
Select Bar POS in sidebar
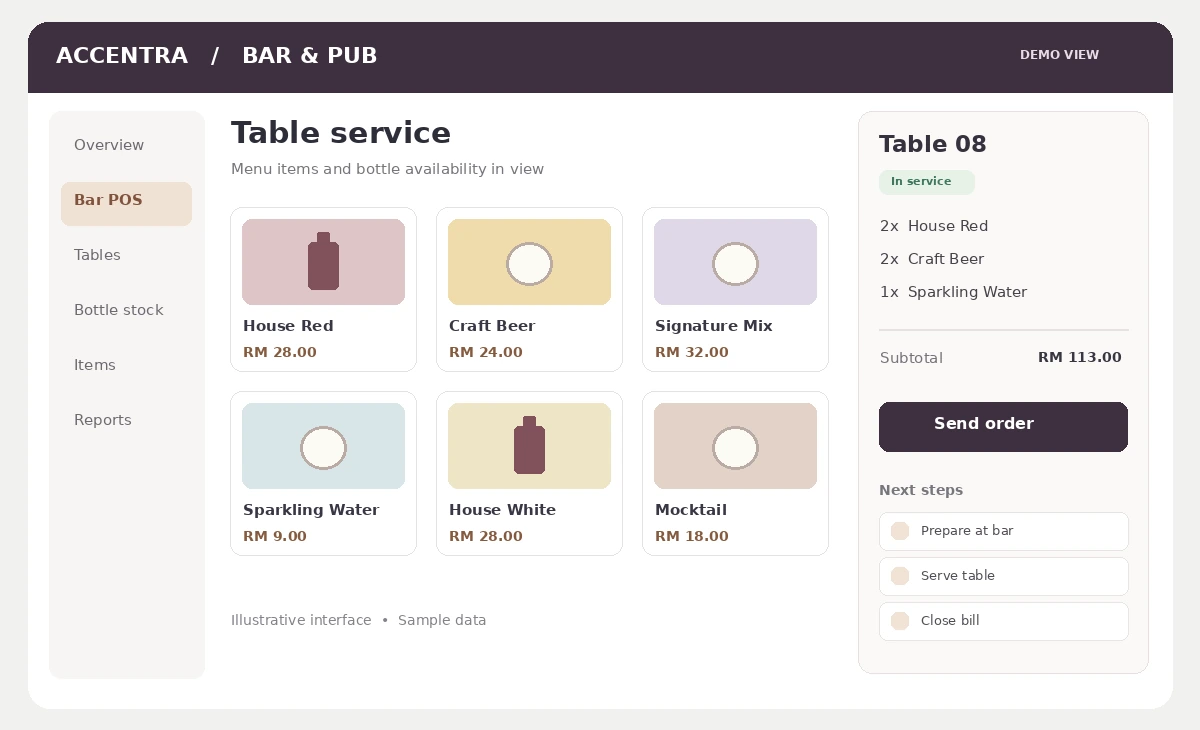coord(126,204)
